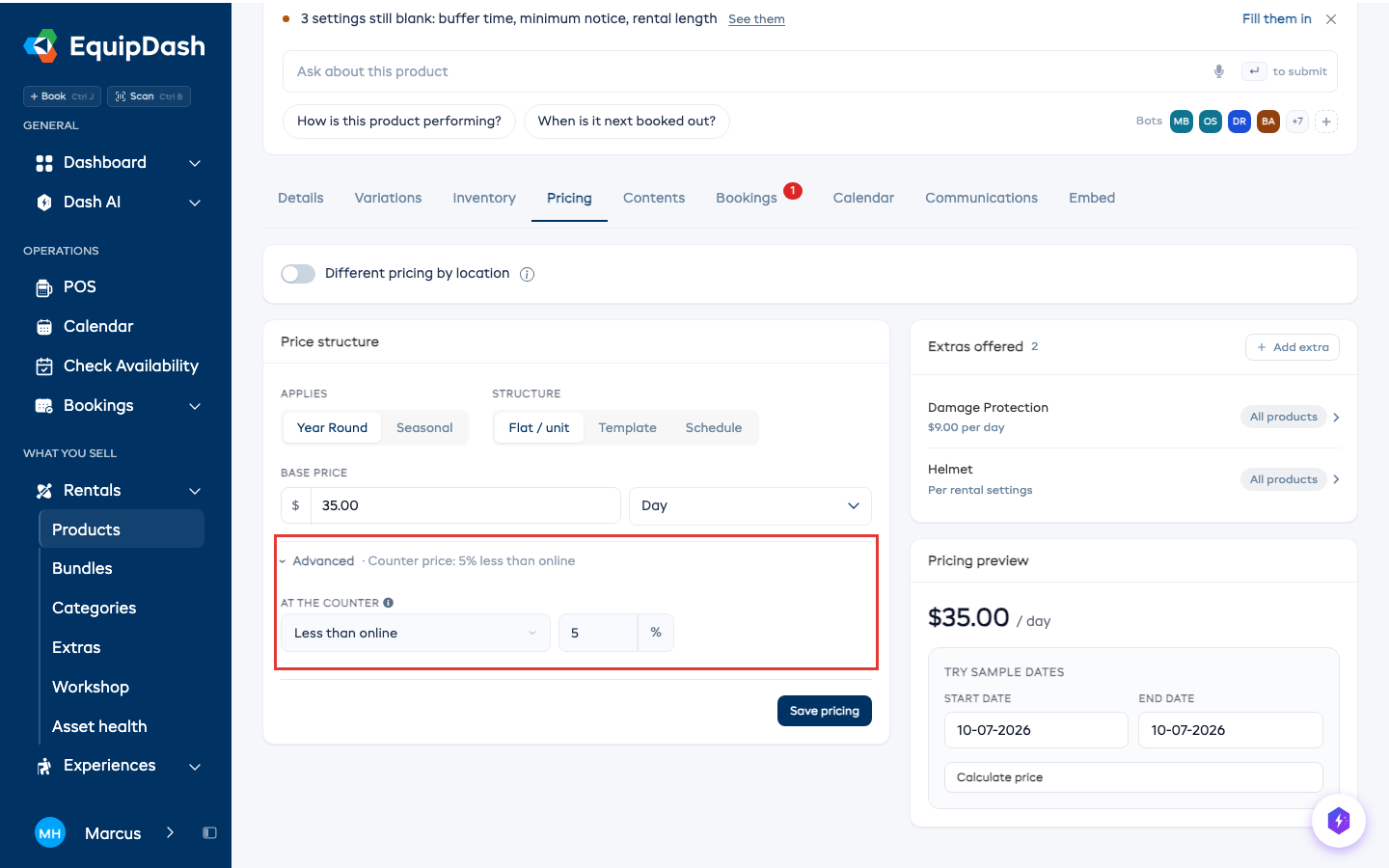Click Save pricing button

coord(825,711)
